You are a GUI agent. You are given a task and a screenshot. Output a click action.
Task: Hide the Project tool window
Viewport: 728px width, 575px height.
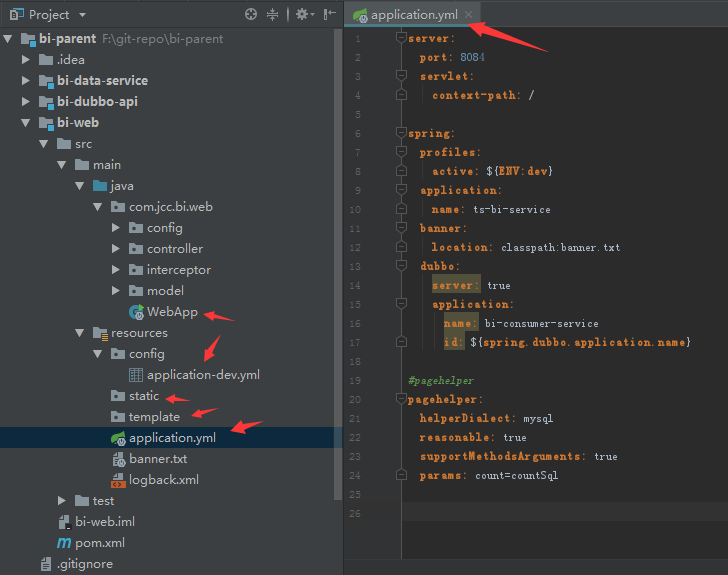coord(329,15)
